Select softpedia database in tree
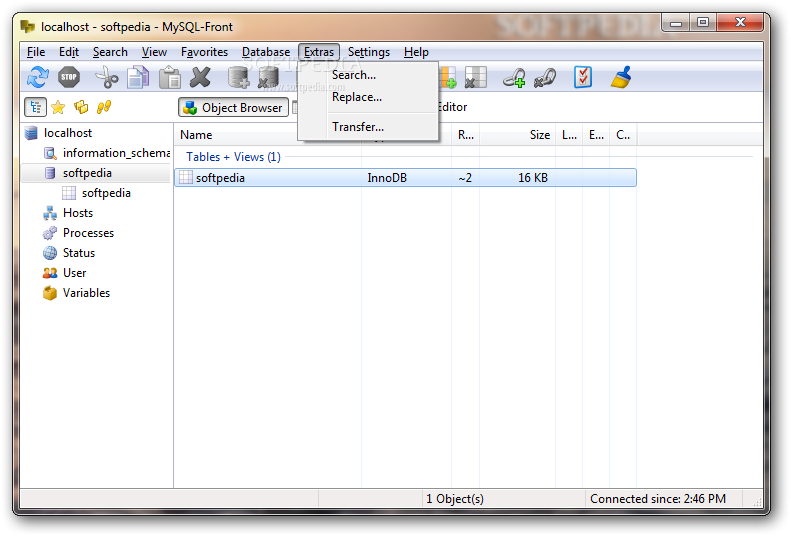 [87, 173]
